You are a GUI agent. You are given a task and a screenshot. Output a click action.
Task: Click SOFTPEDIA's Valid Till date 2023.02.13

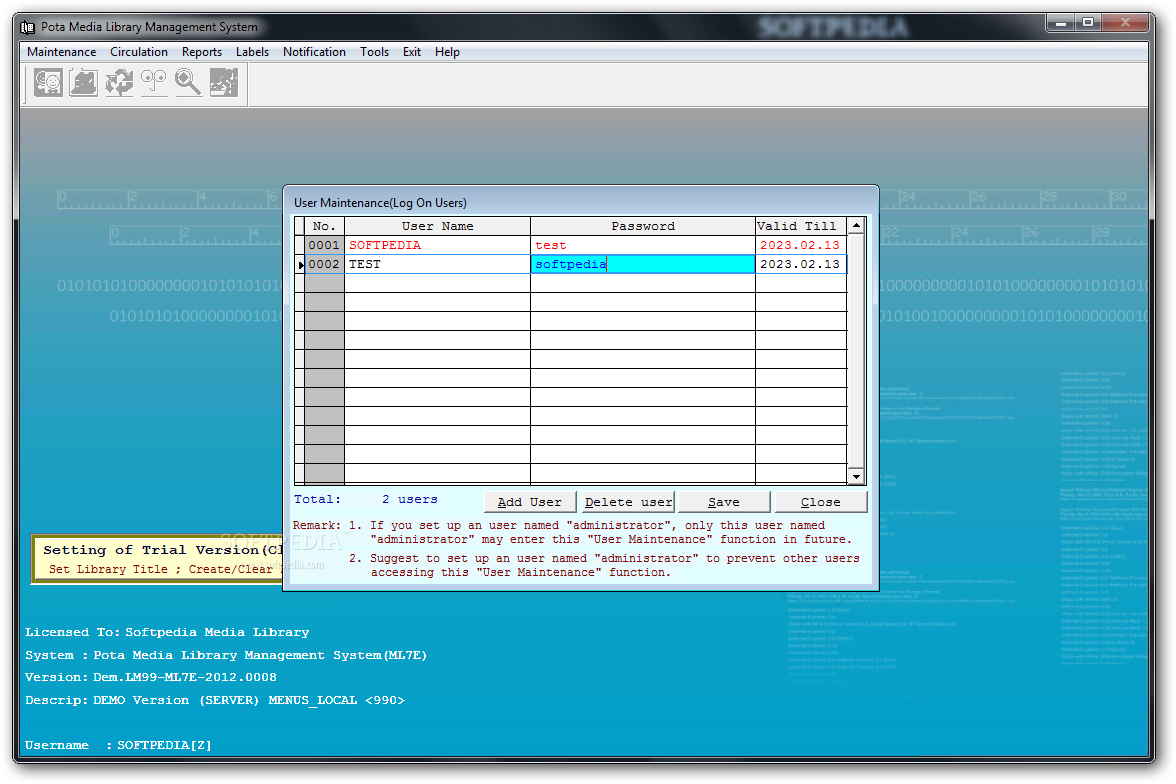tap(800, 245)
